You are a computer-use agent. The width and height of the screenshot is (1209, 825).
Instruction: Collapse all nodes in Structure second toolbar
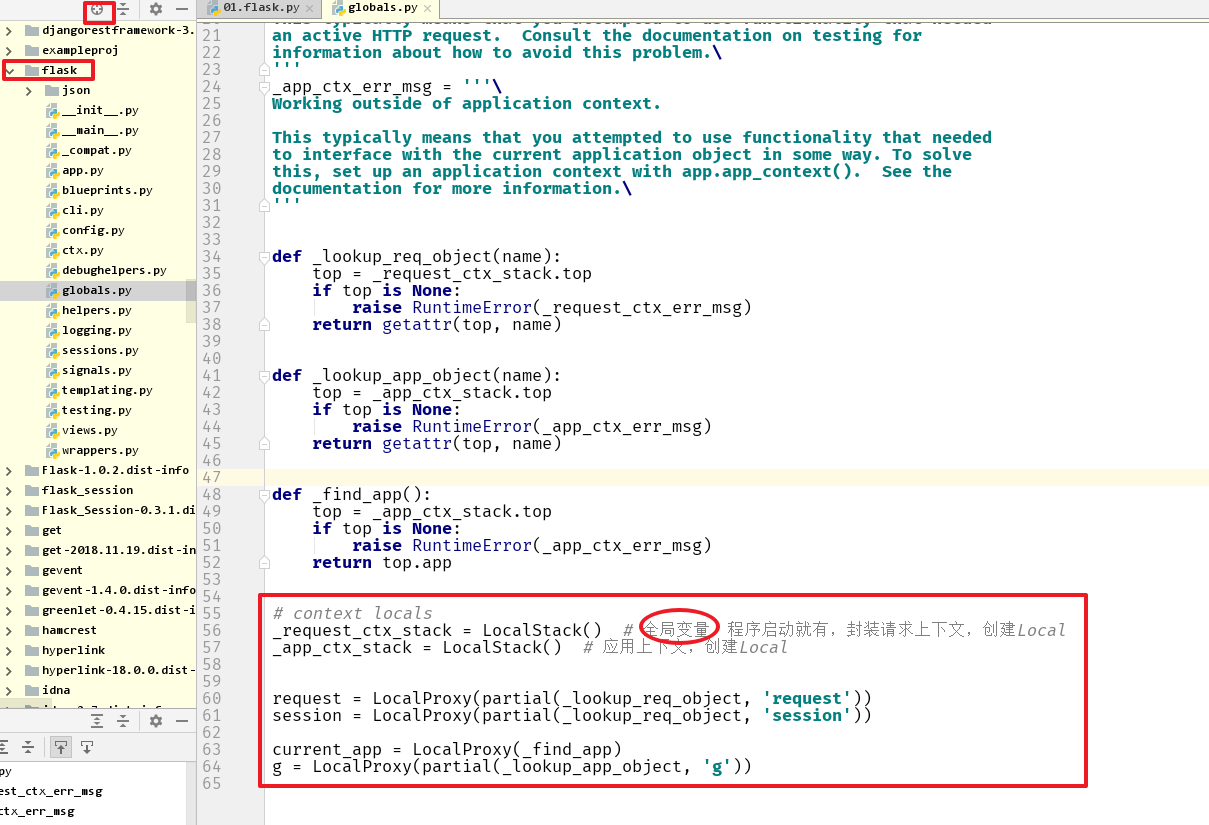[x=28, y=747]
